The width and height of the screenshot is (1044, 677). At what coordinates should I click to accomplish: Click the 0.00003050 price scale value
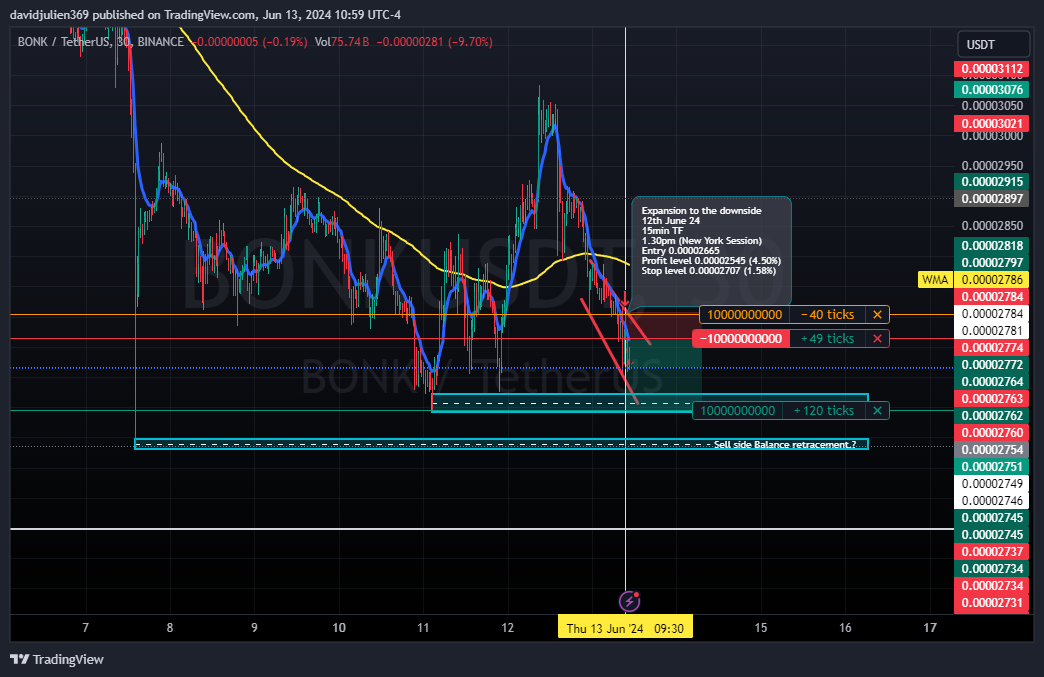992,106
